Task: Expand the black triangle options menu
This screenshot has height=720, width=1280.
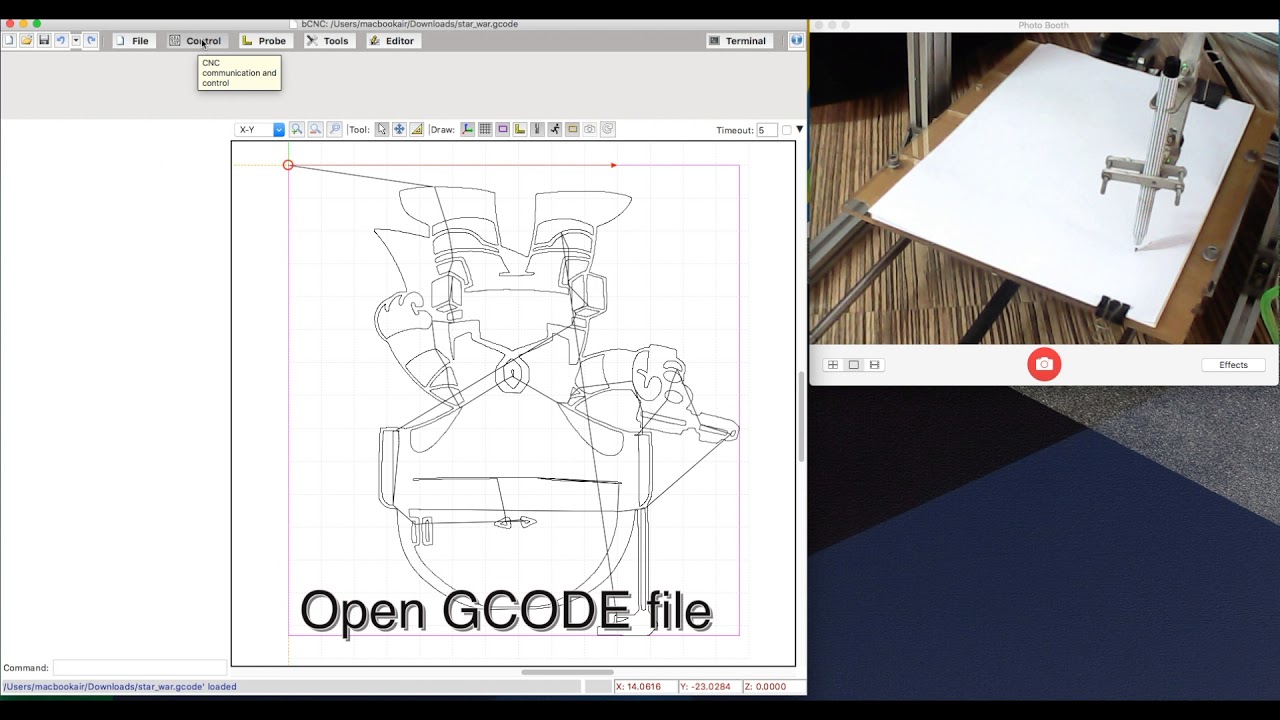Action: point(799,130)
